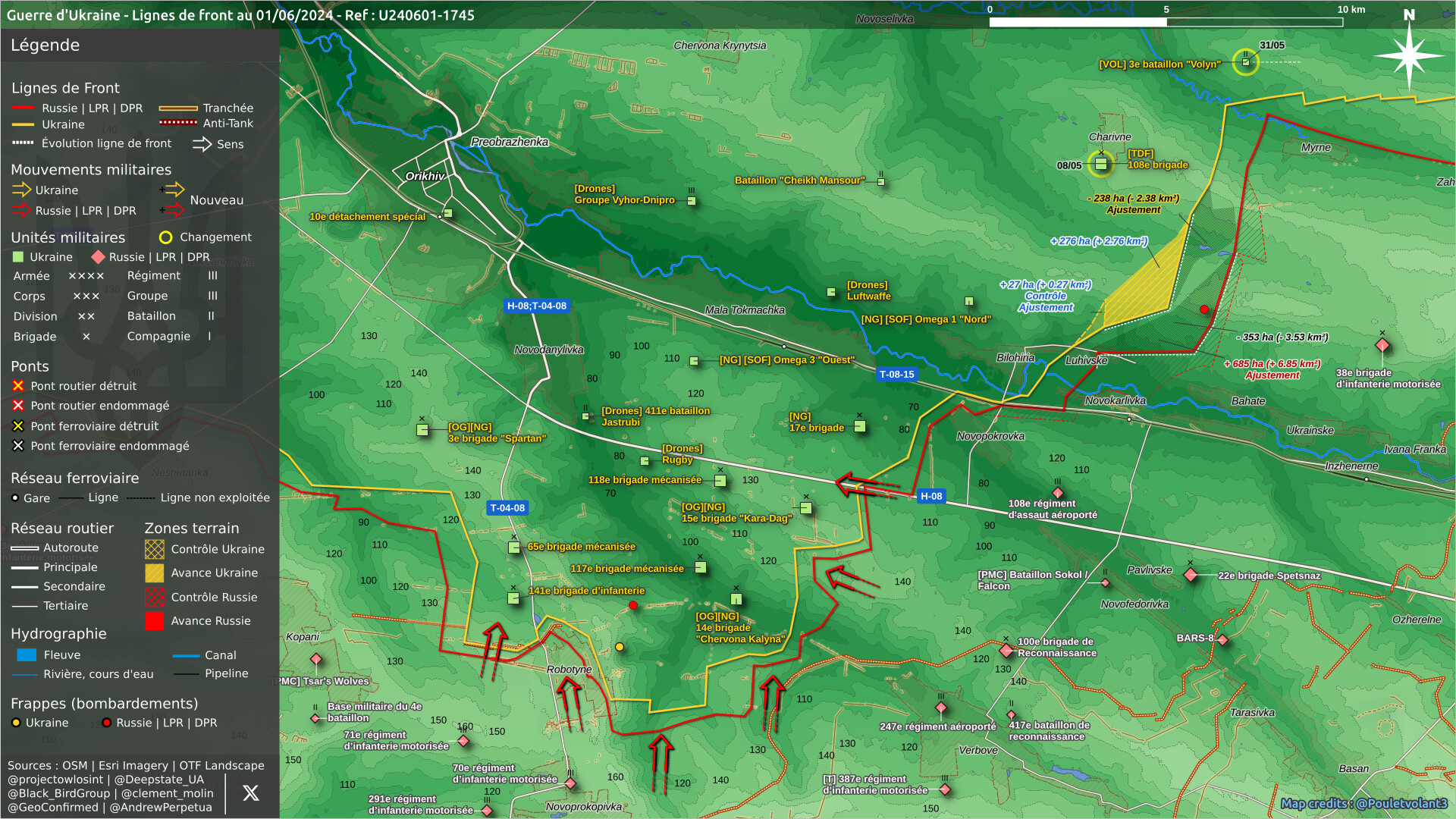1456x819 pixels.
Task: Click the yellow strike dot near Robotyne
Action: (620, 647)
